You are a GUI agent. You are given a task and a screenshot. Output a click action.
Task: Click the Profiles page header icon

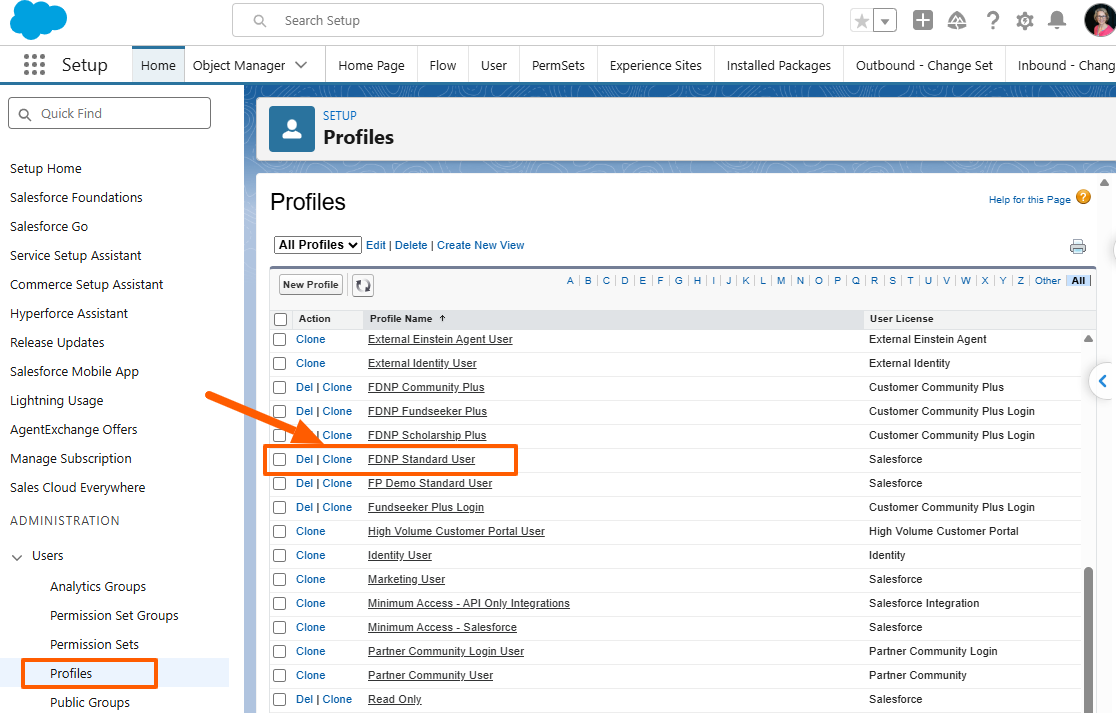coord(292,129)
